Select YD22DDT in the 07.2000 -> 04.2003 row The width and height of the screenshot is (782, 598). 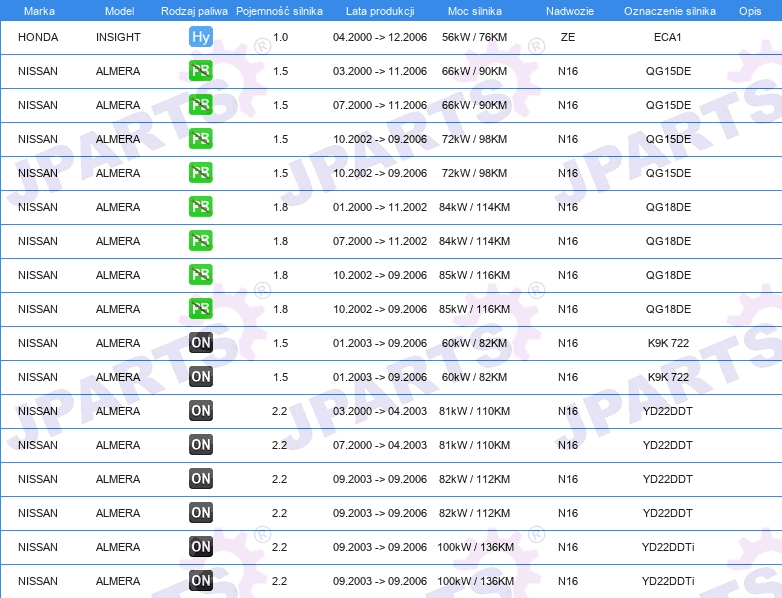[x=668, y=445]
